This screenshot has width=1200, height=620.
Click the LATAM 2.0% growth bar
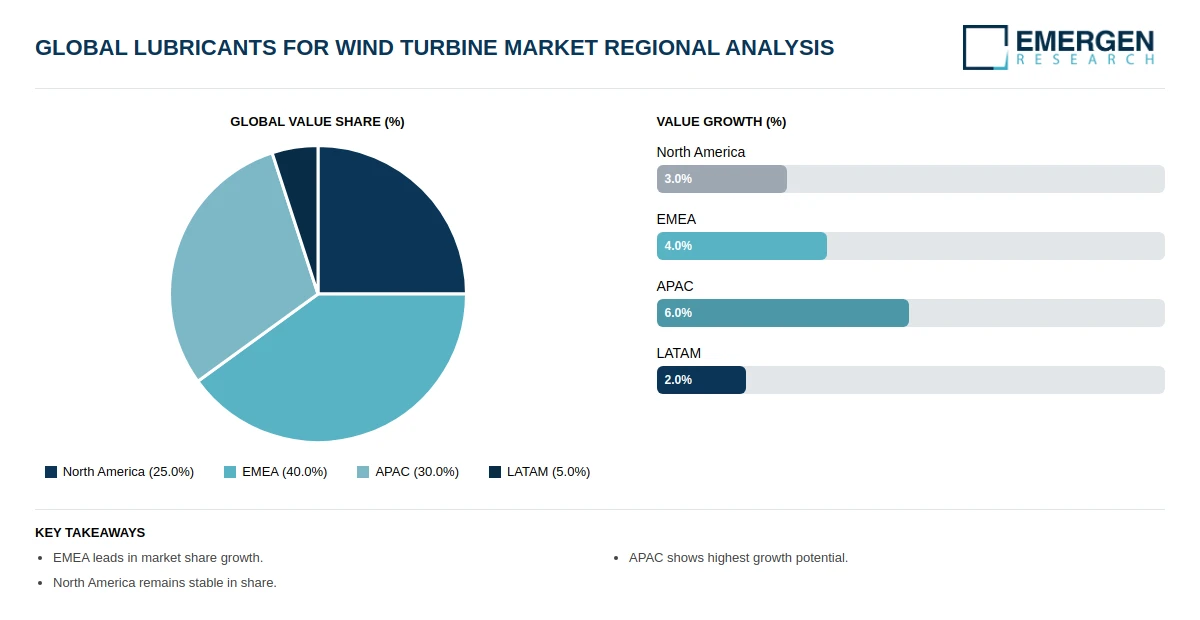pyautogui.click(x=701, y=380)
